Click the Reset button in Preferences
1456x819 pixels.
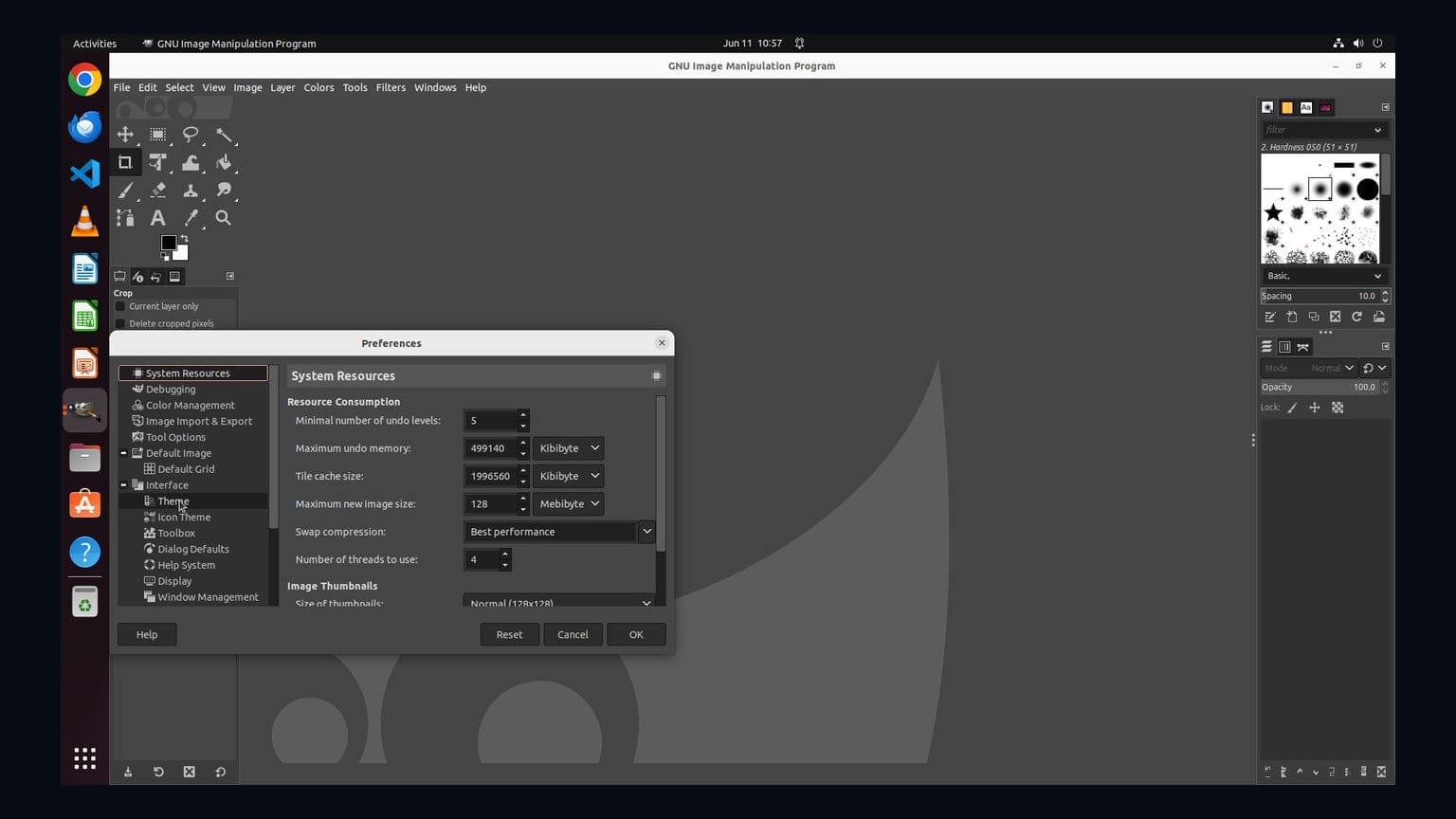point(509,634)
